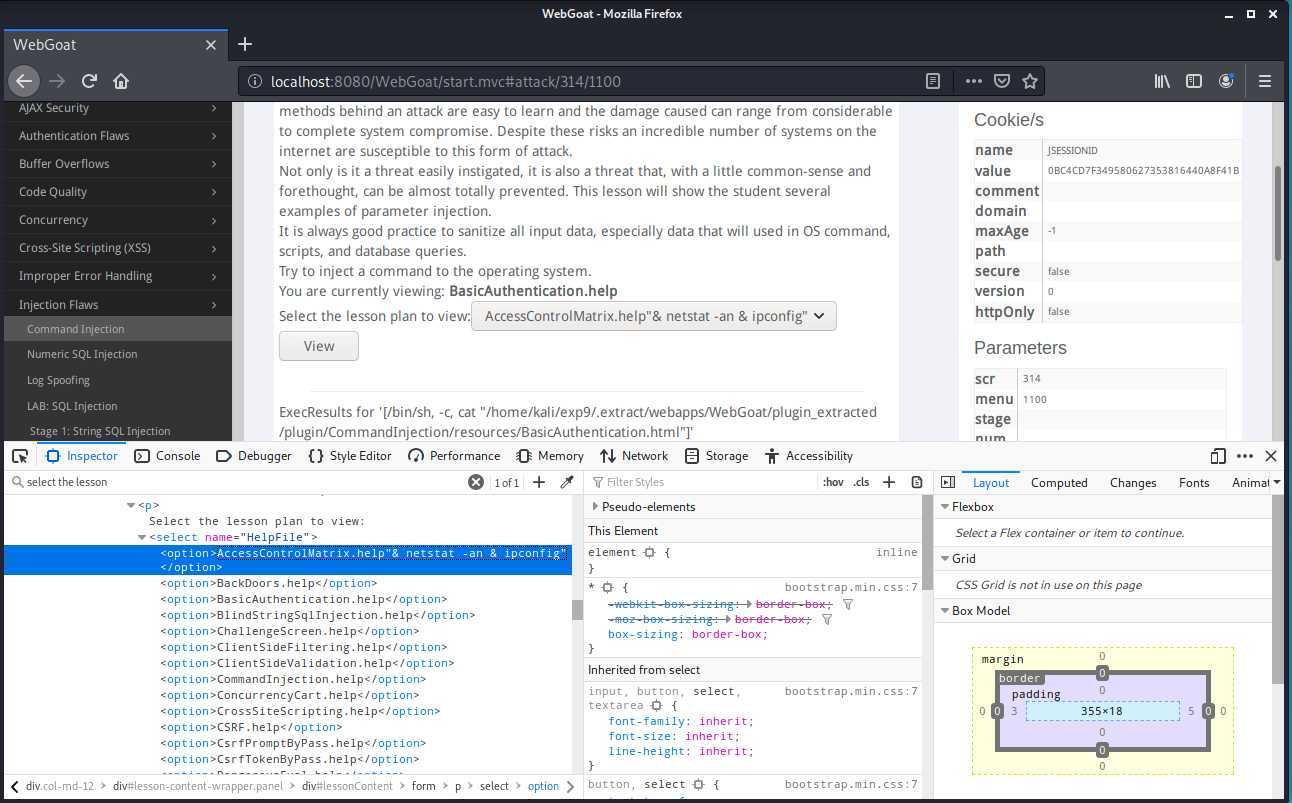This screenshot has height=803, width=1292.
Task: Open the Storage tab
Action: point(716,456)
